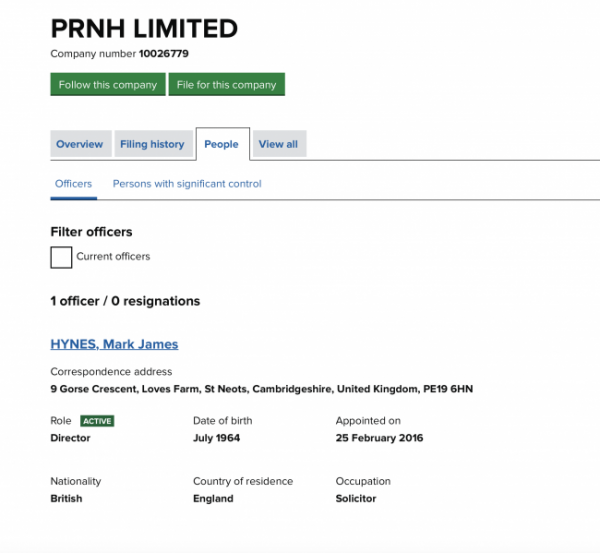600x553 pixels.
Task: Click the 9 Gorse Crescent correspondence address
Action: pos(262,389)
